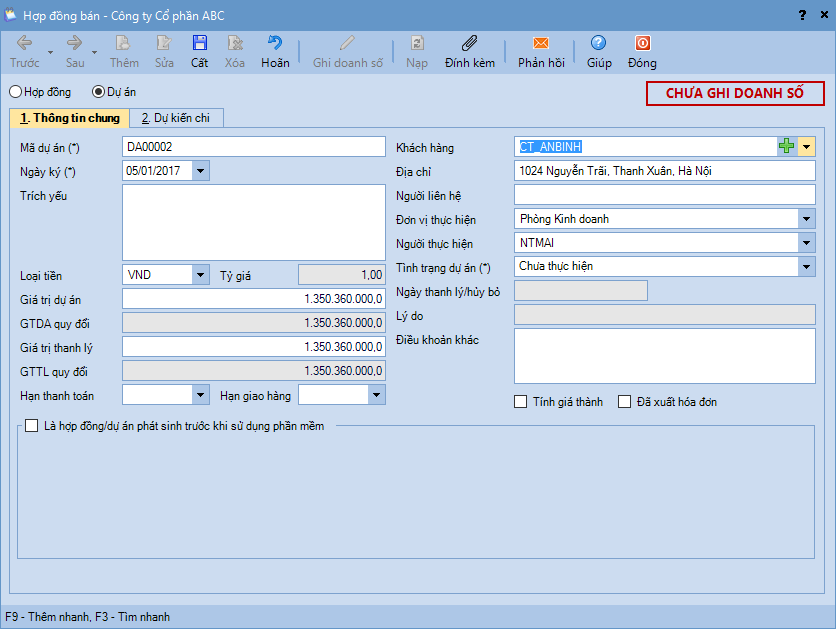Switch to the Dự kiến chi tab
Image resolution: width=836 pixels, height=629 pixels.
pyautogui.click(x=176, y=118)
